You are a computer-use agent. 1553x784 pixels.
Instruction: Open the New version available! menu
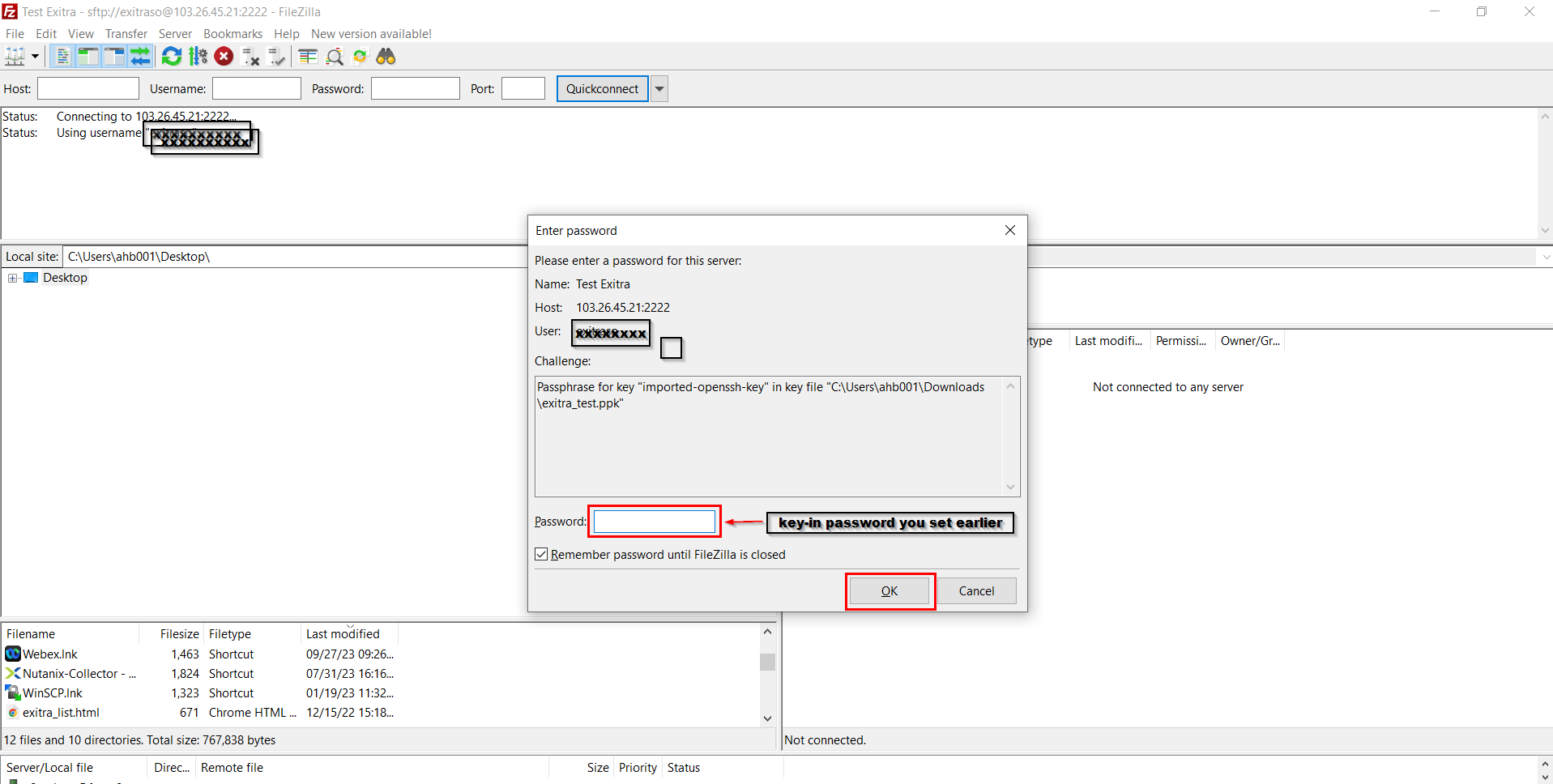[x=371, y=34]
